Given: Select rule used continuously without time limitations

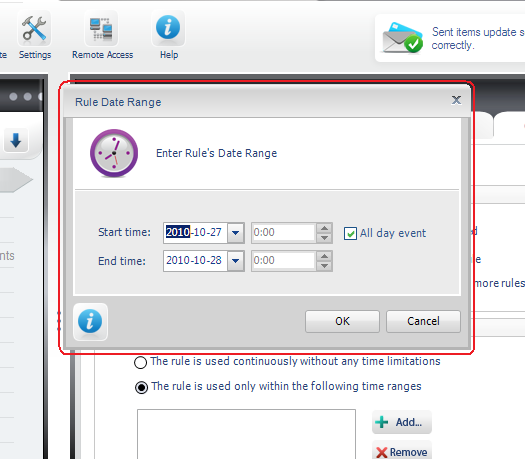Looking at the screenshot, I should 140,362.
